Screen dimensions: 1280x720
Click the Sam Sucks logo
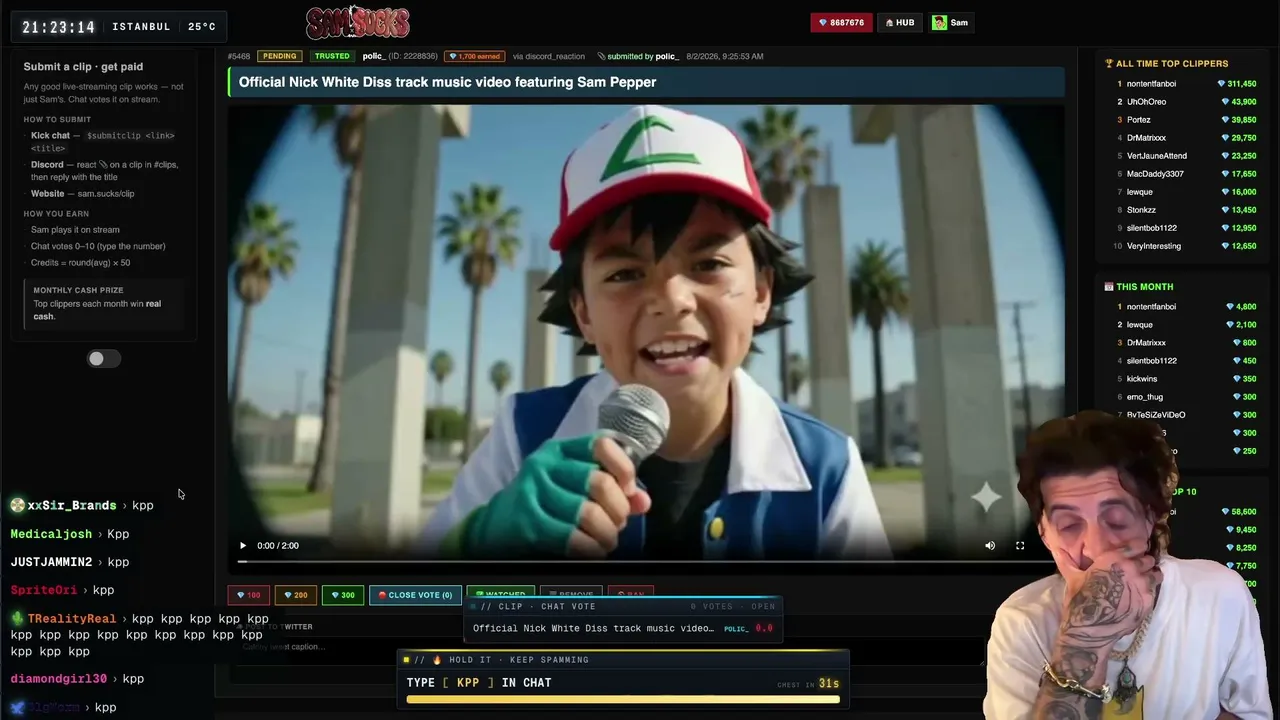tap(358, 22)
